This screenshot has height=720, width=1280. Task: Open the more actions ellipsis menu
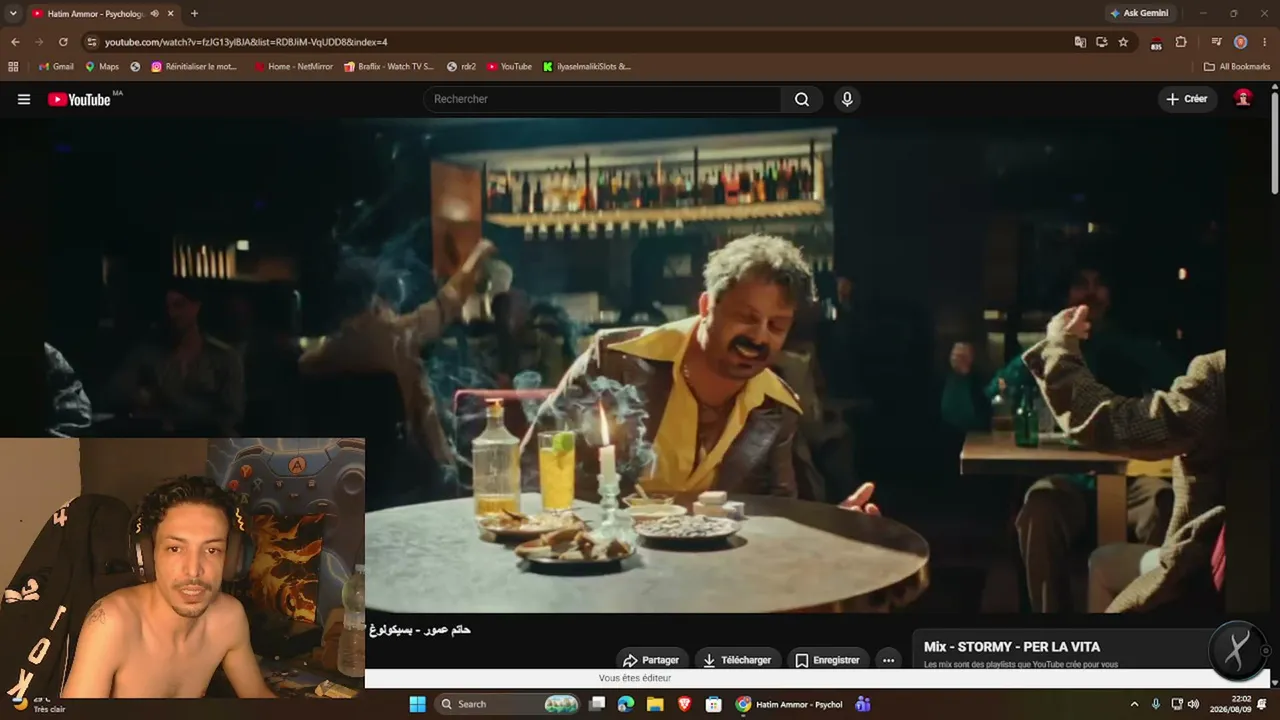[888, 660]
